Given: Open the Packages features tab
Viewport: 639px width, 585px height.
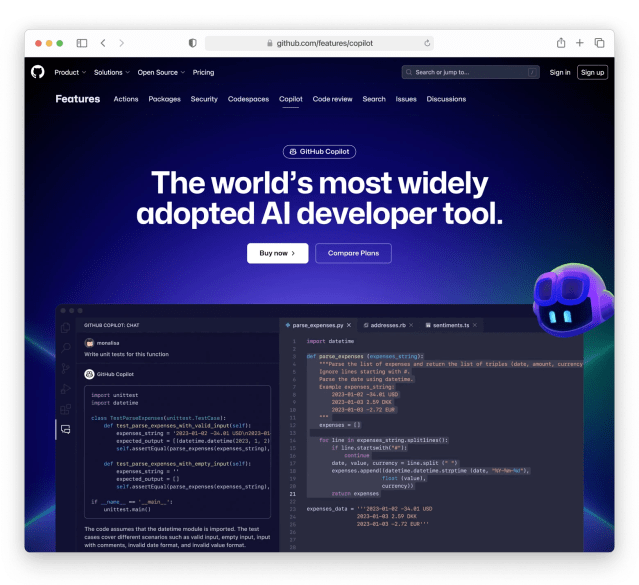Looking at the screenshot, I should pos(164,99).
